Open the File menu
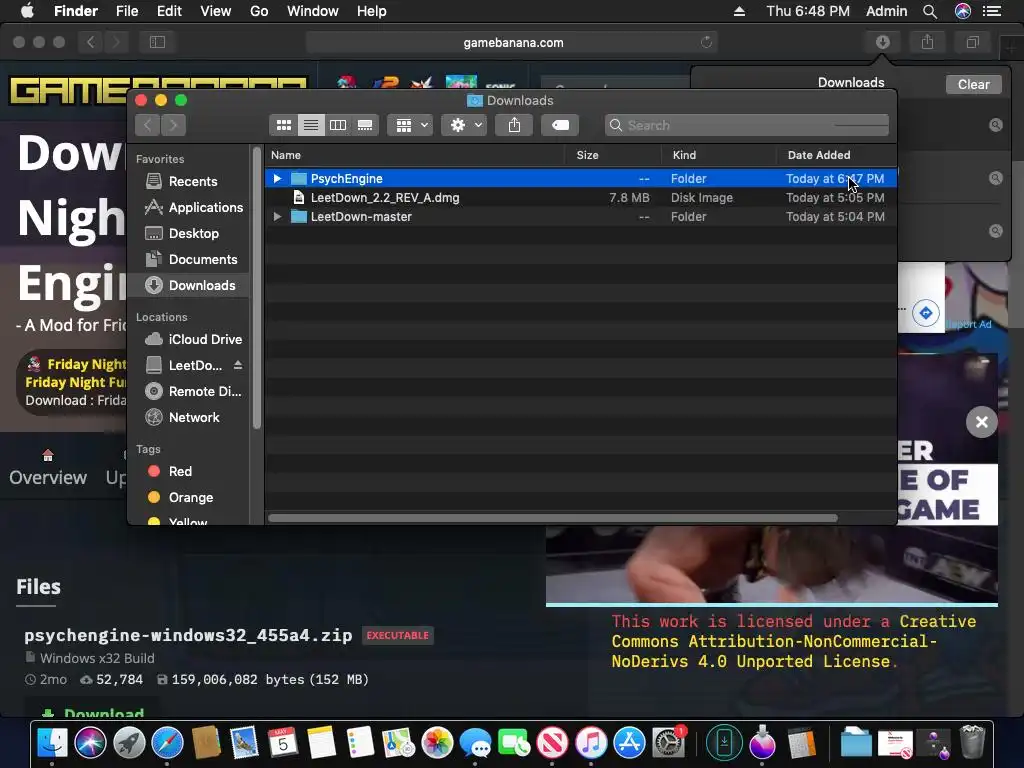The height and width of the screenshot is (768, 1024). click(127, 11)
